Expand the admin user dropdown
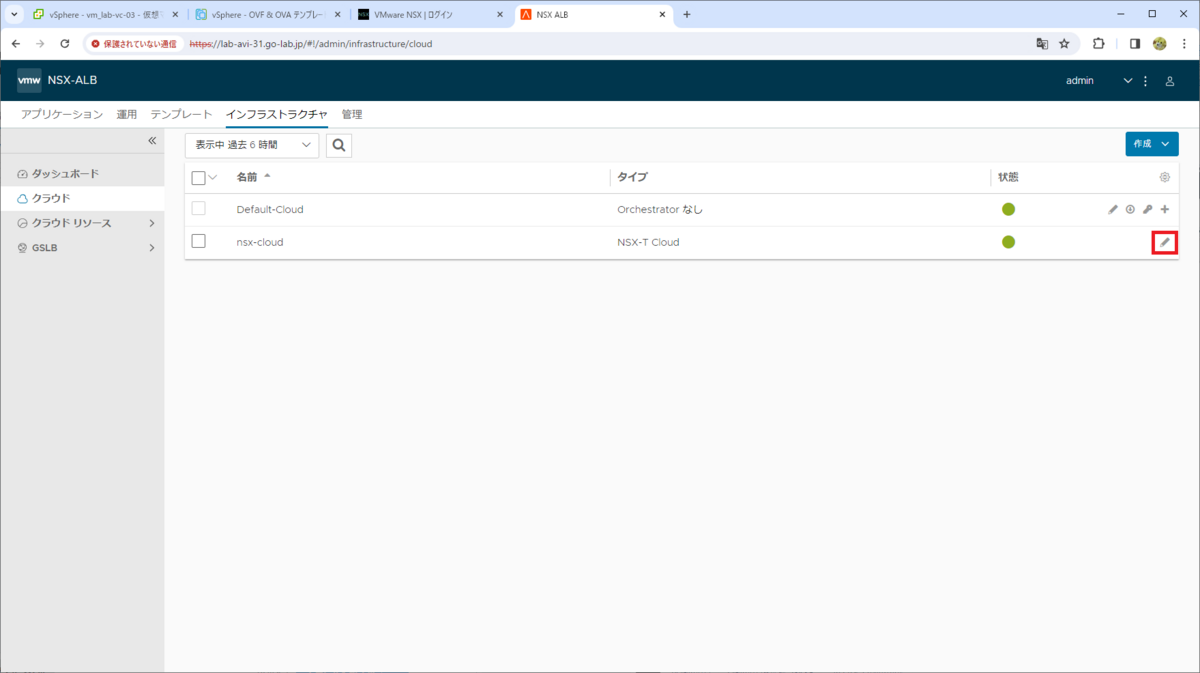Screen dimensions: 1200x673 point(1128,81)
